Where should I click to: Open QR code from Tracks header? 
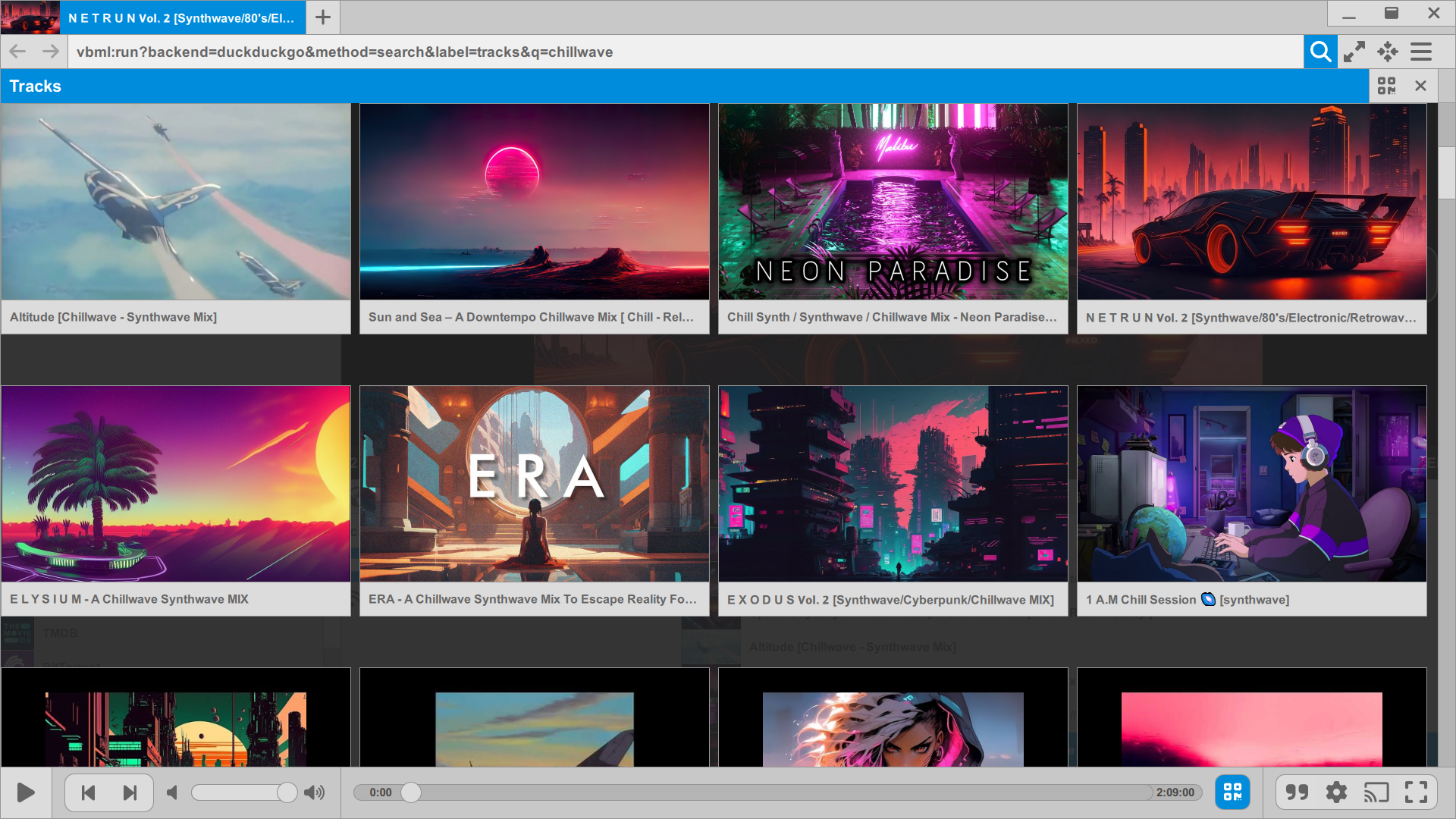pyautogui.click(x=1386, y=86)
